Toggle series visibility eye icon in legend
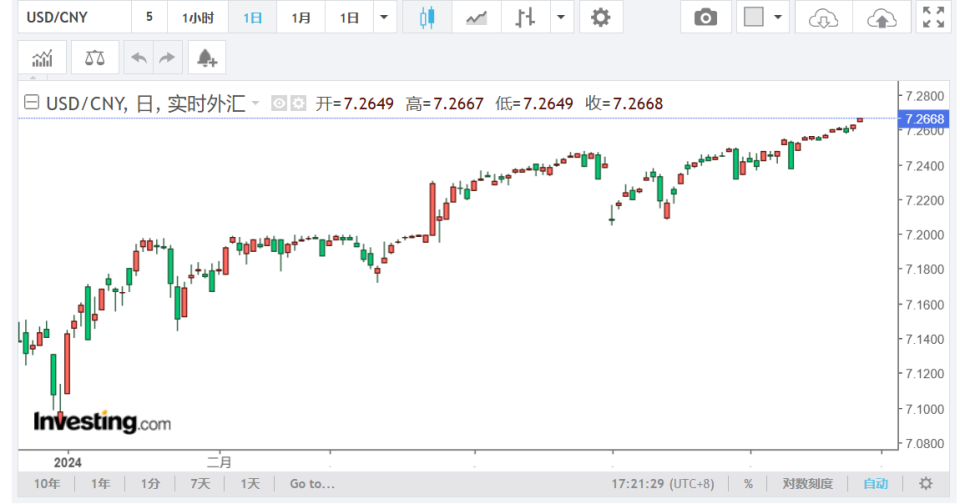Screen dimensions: 960x504 tap(279, 103)
